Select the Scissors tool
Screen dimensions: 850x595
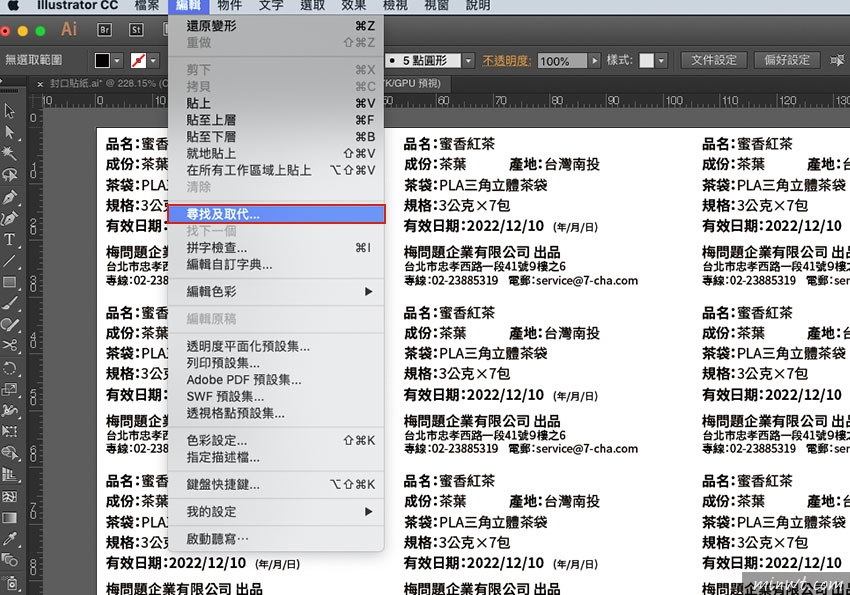pyautogui.click(x=9, y=346)
